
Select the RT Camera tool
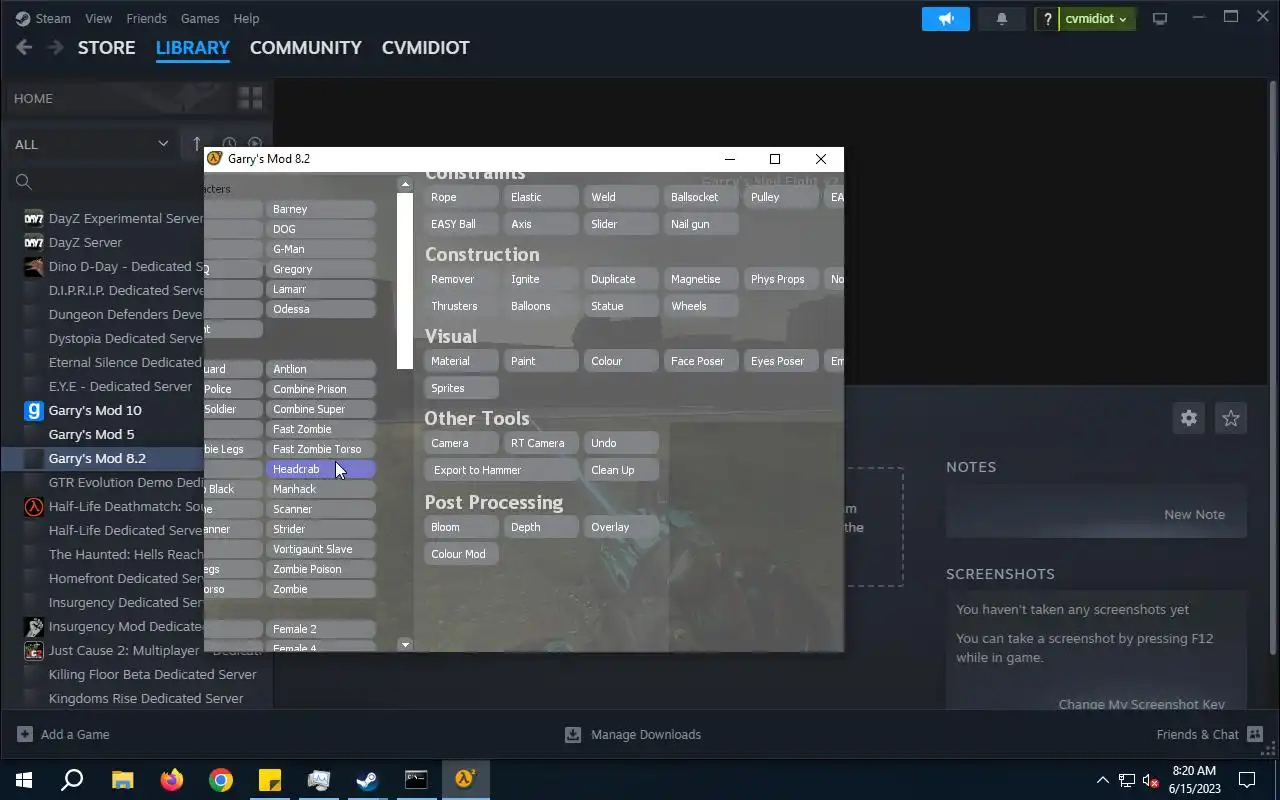point(541,443)
